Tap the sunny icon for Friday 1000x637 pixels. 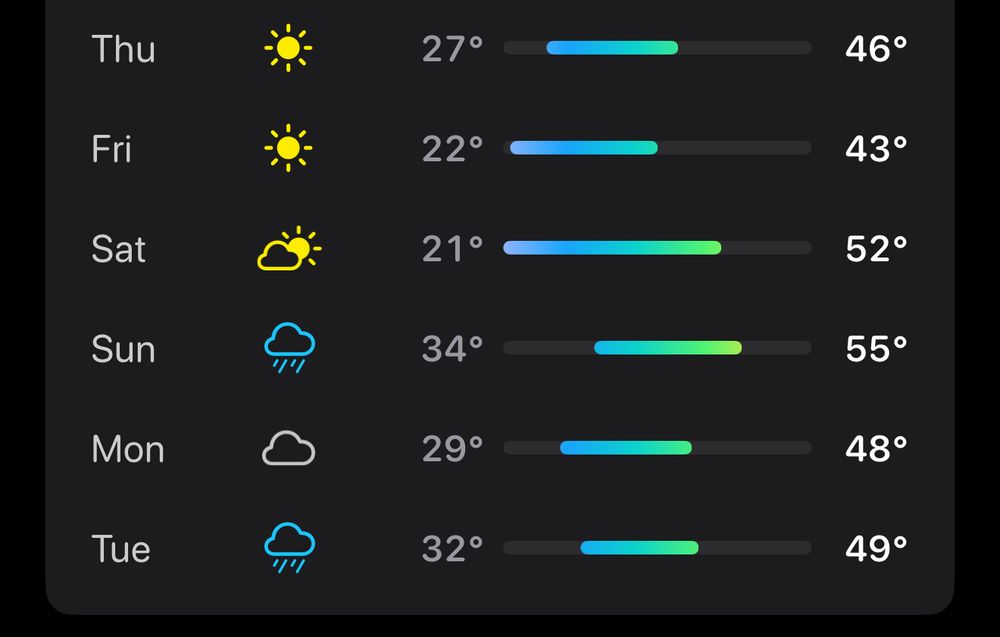pyautogui.click(x=288, y=148)
